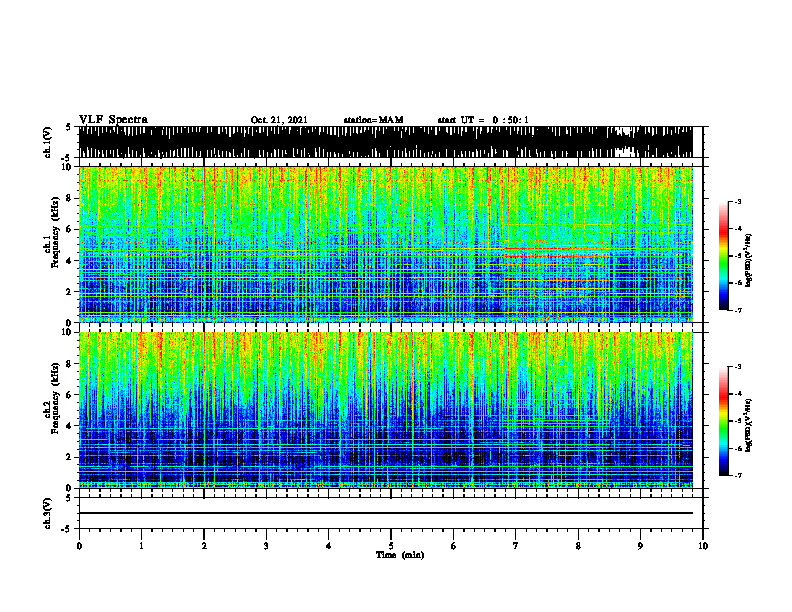
Task: Click the "-4" label on ch.1 color bar
Action: [x=737, y=229]
